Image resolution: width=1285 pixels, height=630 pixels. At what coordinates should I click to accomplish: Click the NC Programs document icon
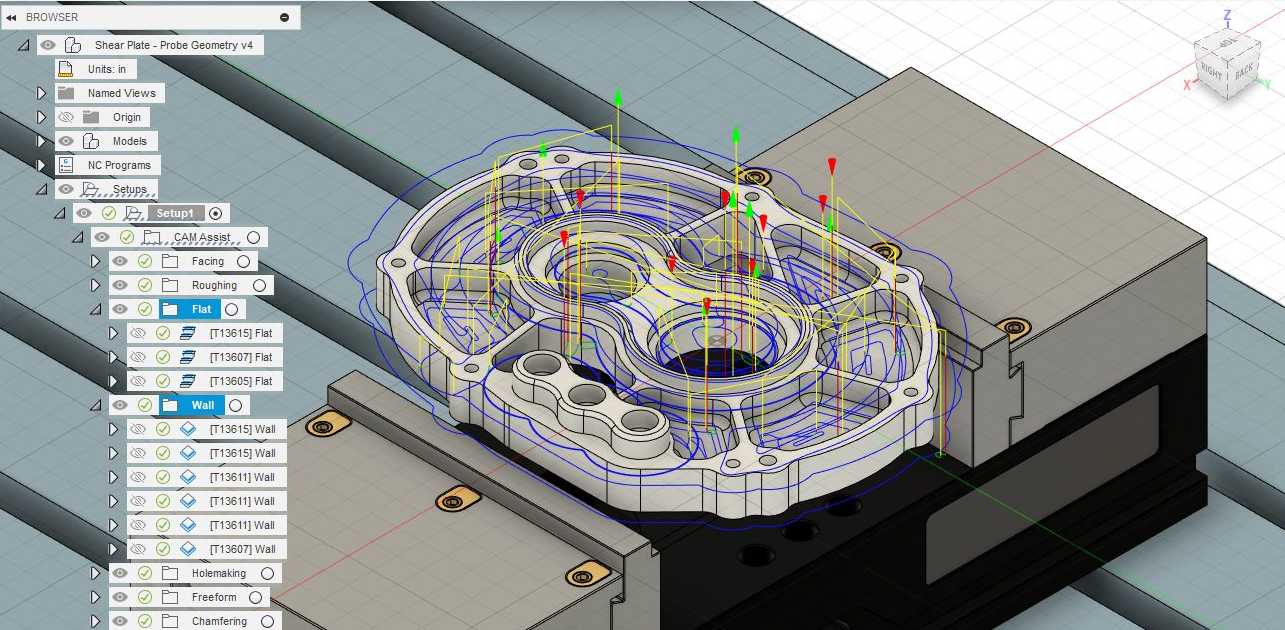[x=66, y=165]
